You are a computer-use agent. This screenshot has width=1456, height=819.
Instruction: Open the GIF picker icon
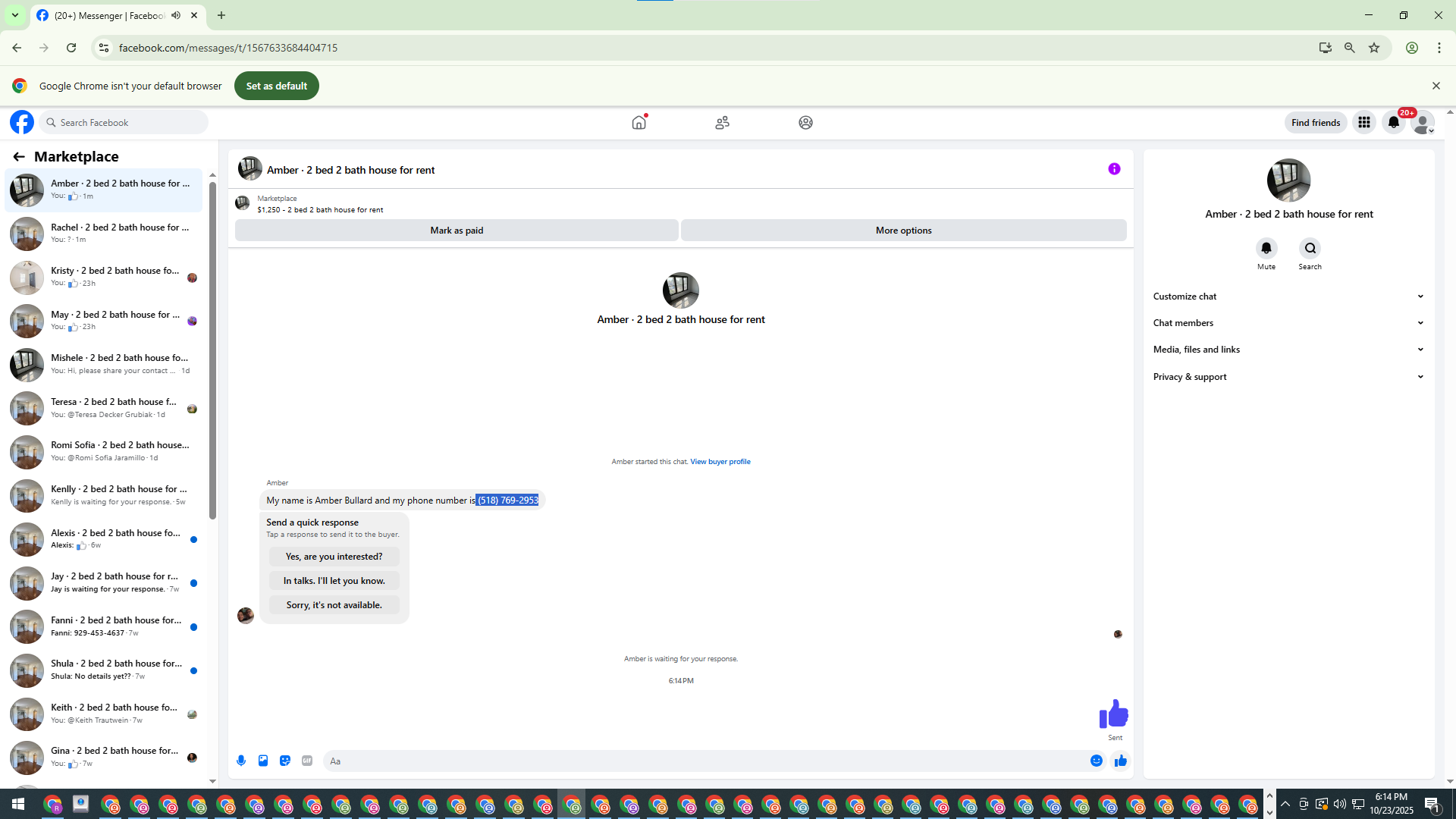[307, 761]
